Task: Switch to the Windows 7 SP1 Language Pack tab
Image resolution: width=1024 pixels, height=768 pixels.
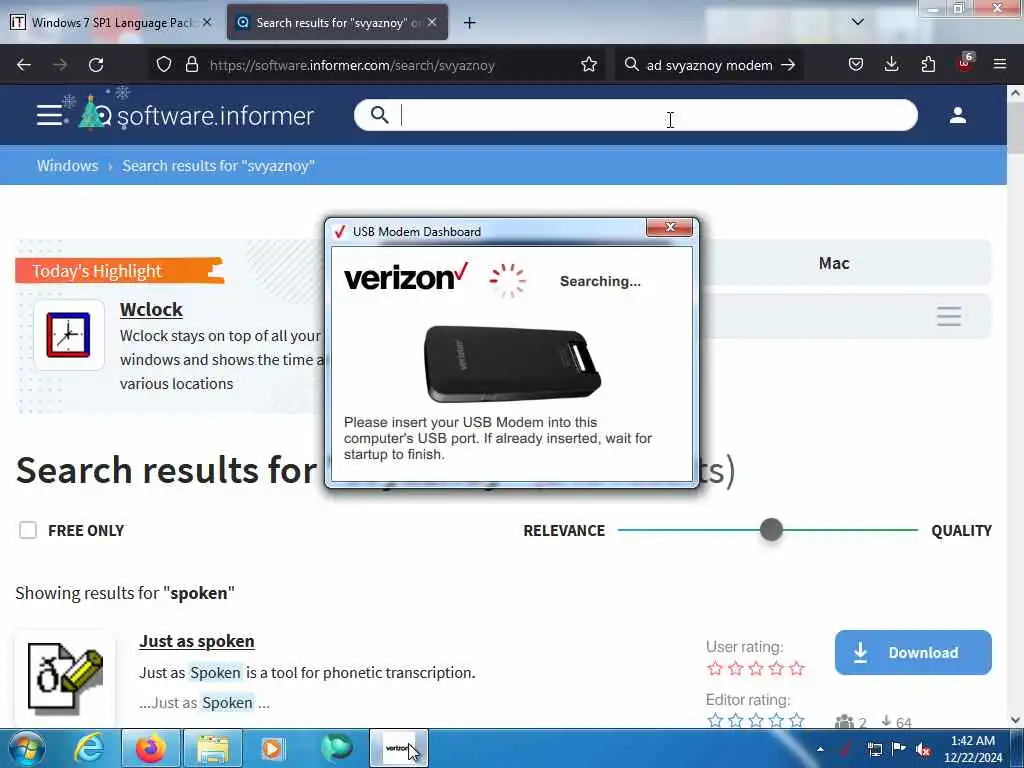Action: click(111, 22)
